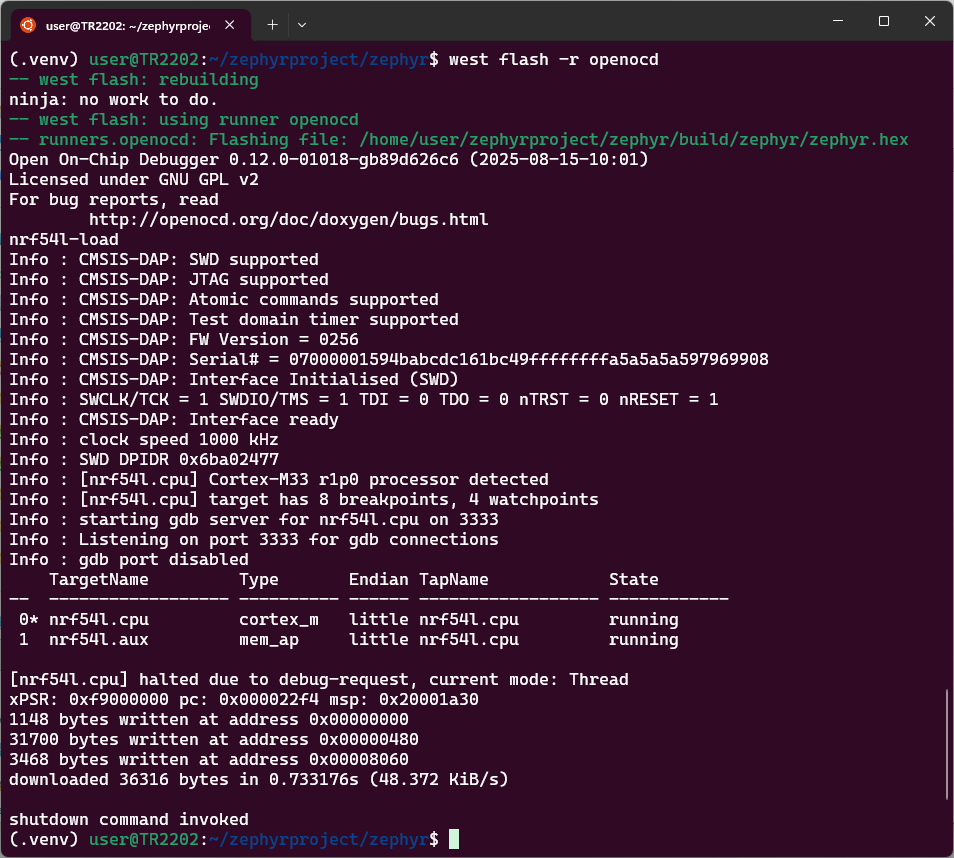Click the 'shutdown command invoked' line
954x858 pixels.
click(128, 820)
